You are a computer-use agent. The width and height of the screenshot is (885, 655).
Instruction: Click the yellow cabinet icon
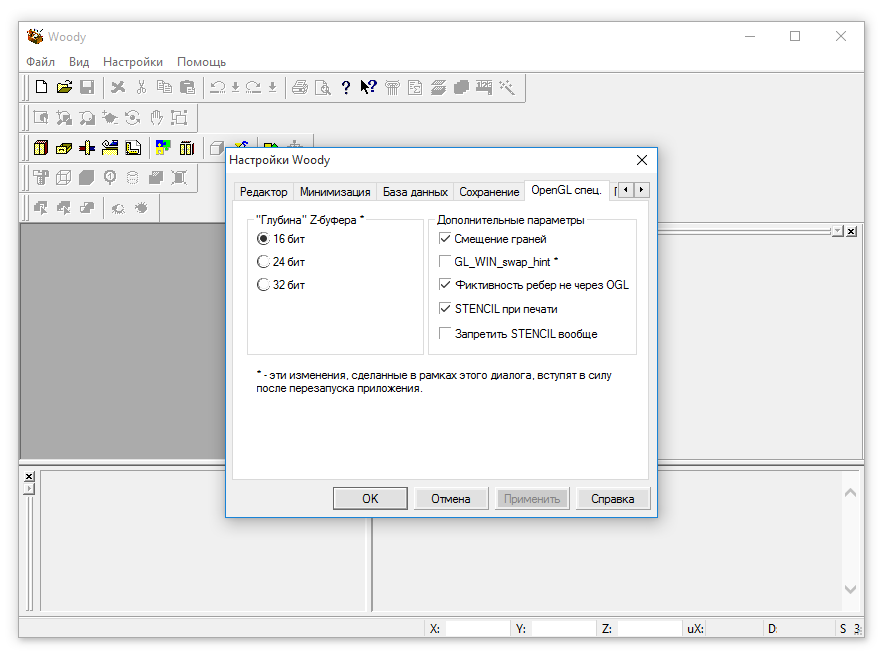pyautogui.click(x=41, y=148)
